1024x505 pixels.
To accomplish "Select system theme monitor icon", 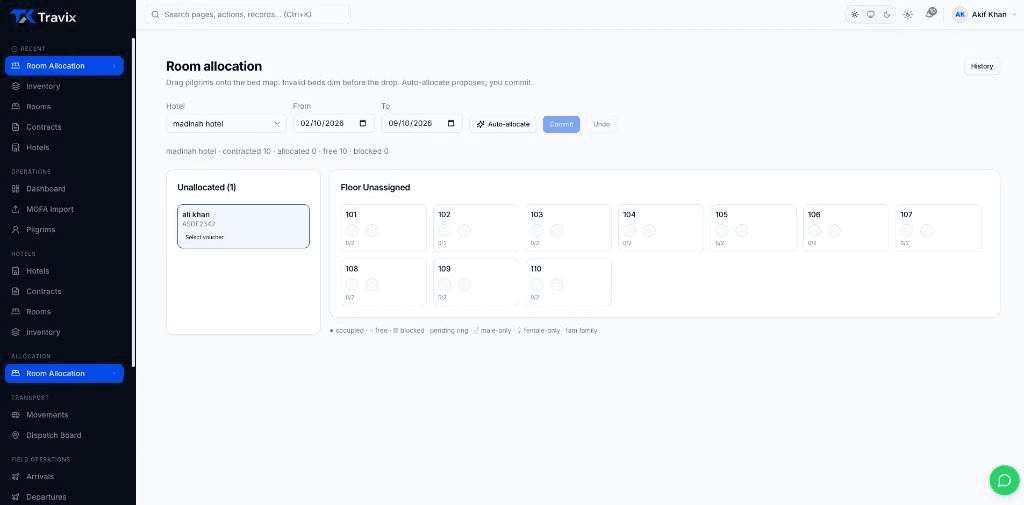I will [871, 14].
